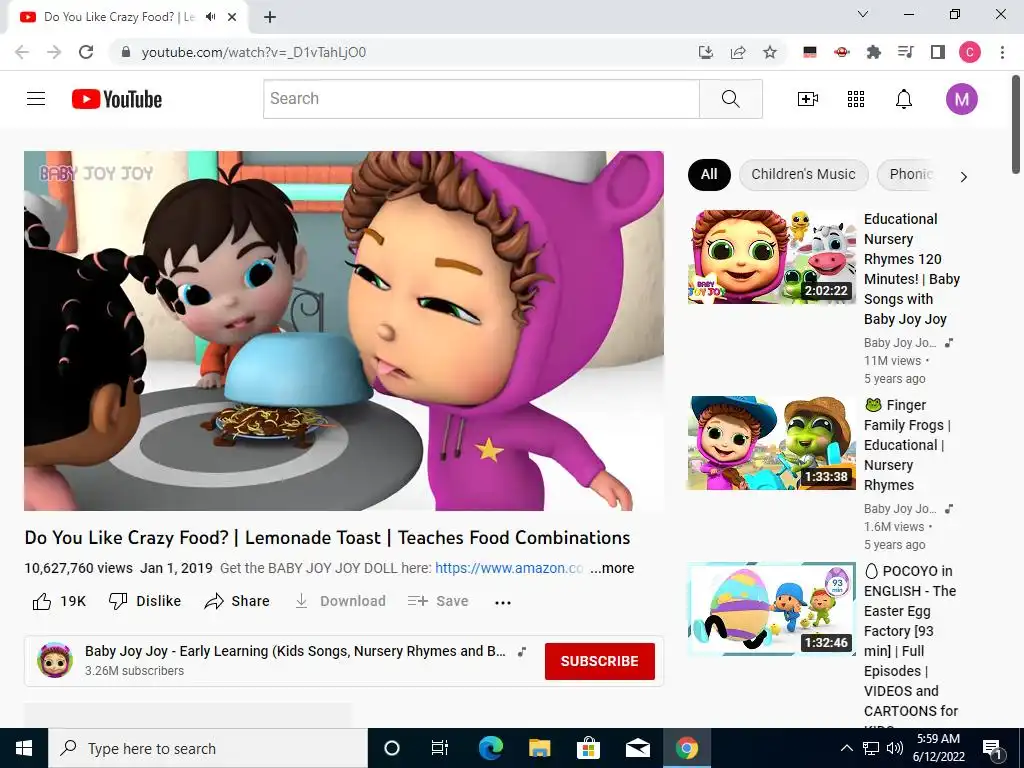Screen dimensions: 1024x768
Task: Open the Chrome profile C avatar
Action: pos(970,52)
